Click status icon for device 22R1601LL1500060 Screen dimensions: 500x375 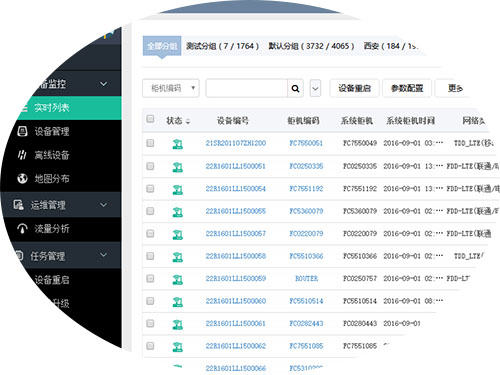178,301
